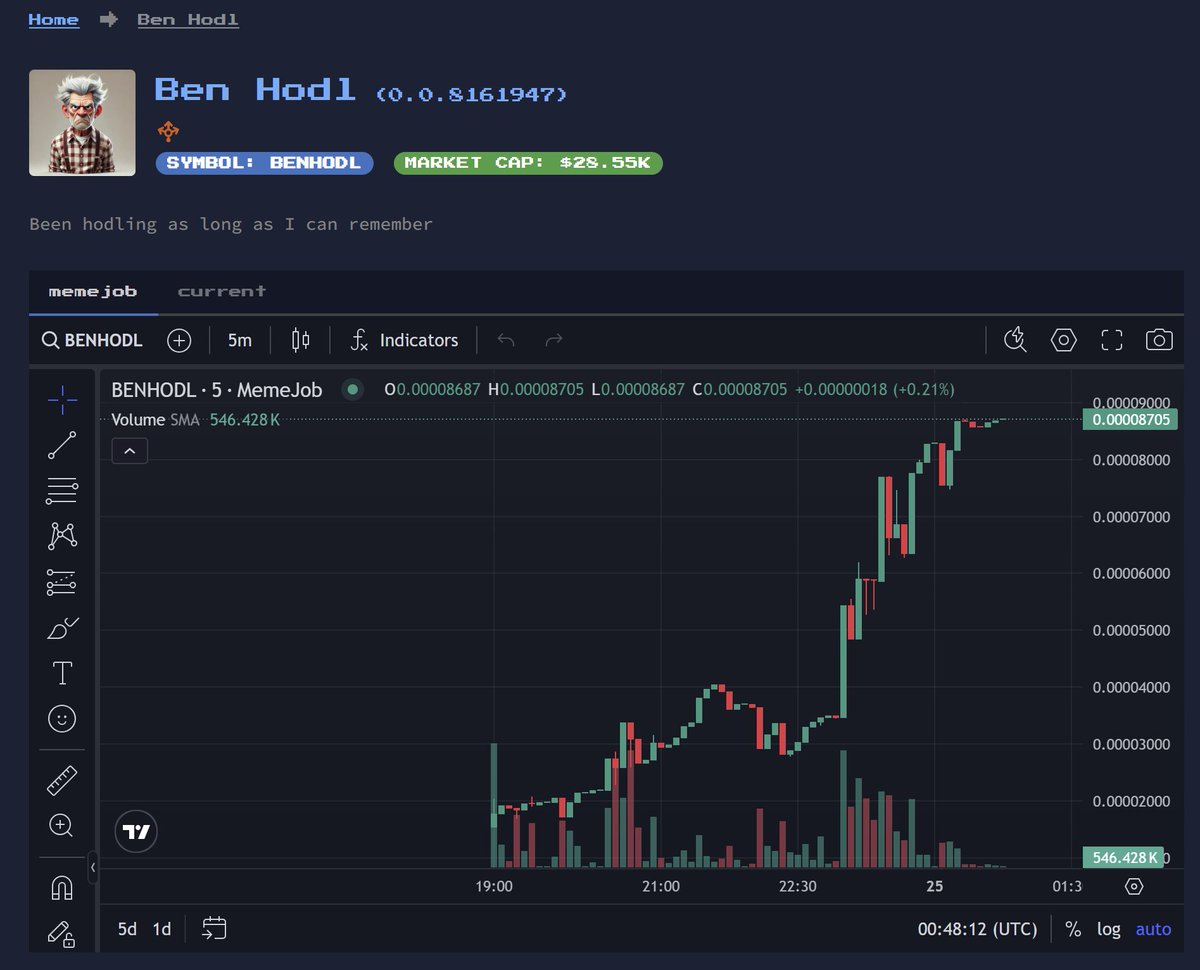Undo the last chart action
Viewport: 1200px width, 970px height.
(506, 340)
